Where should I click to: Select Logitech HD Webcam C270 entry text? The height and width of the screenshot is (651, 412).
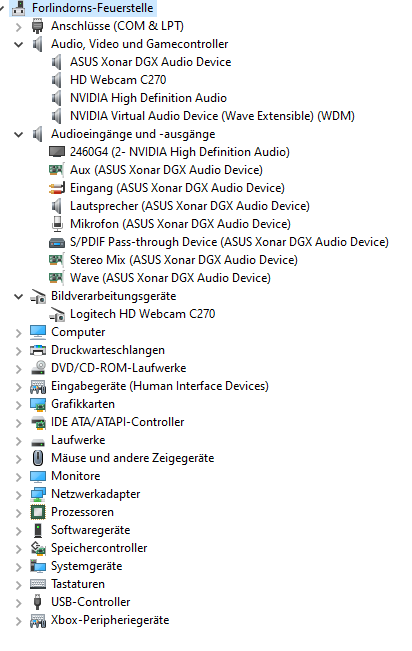(x=142, y=314)
